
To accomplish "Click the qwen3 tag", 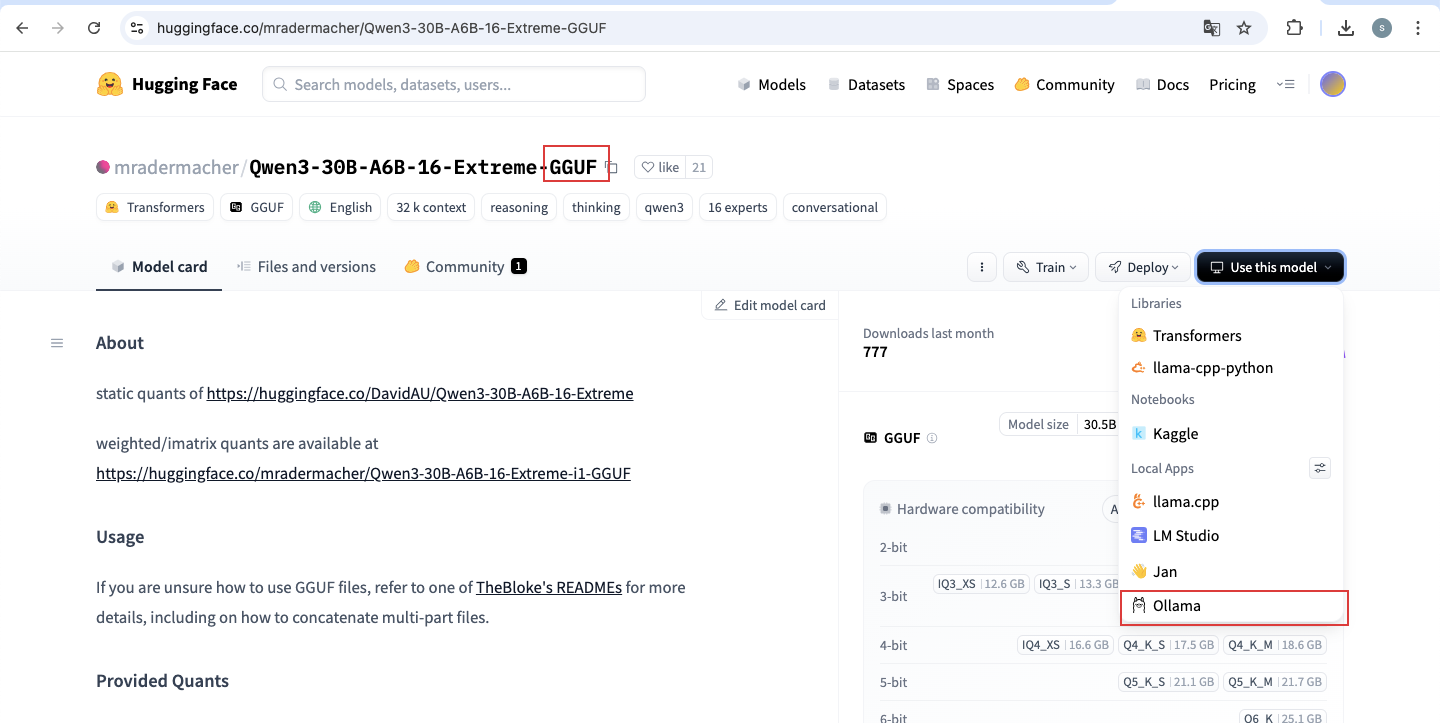I will [664, 207].
